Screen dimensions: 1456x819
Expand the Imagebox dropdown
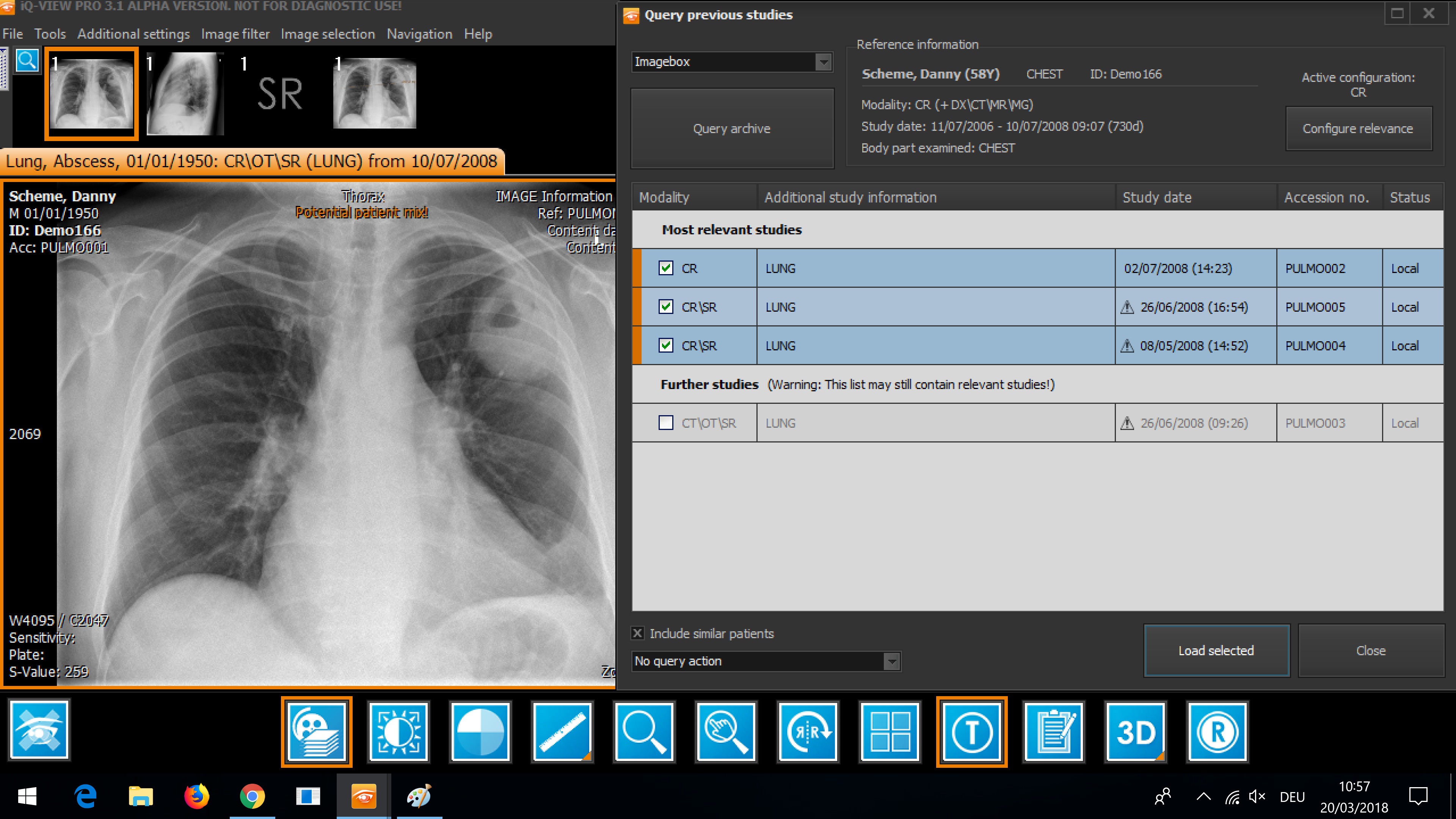[x=823, y=61]
